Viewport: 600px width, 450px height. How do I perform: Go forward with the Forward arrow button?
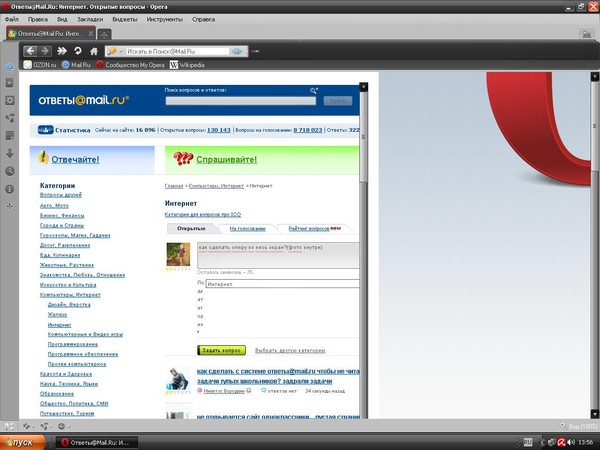point(44,51)
